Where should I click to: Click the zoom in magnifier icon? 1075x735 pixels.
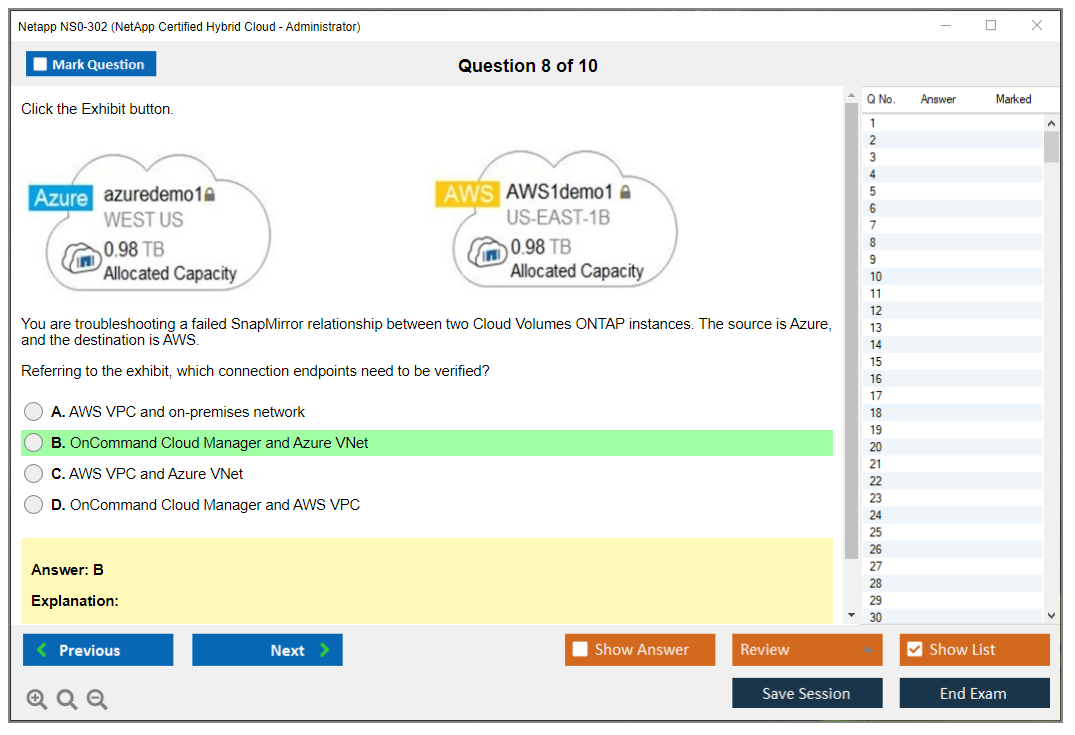tap(37, 700)
